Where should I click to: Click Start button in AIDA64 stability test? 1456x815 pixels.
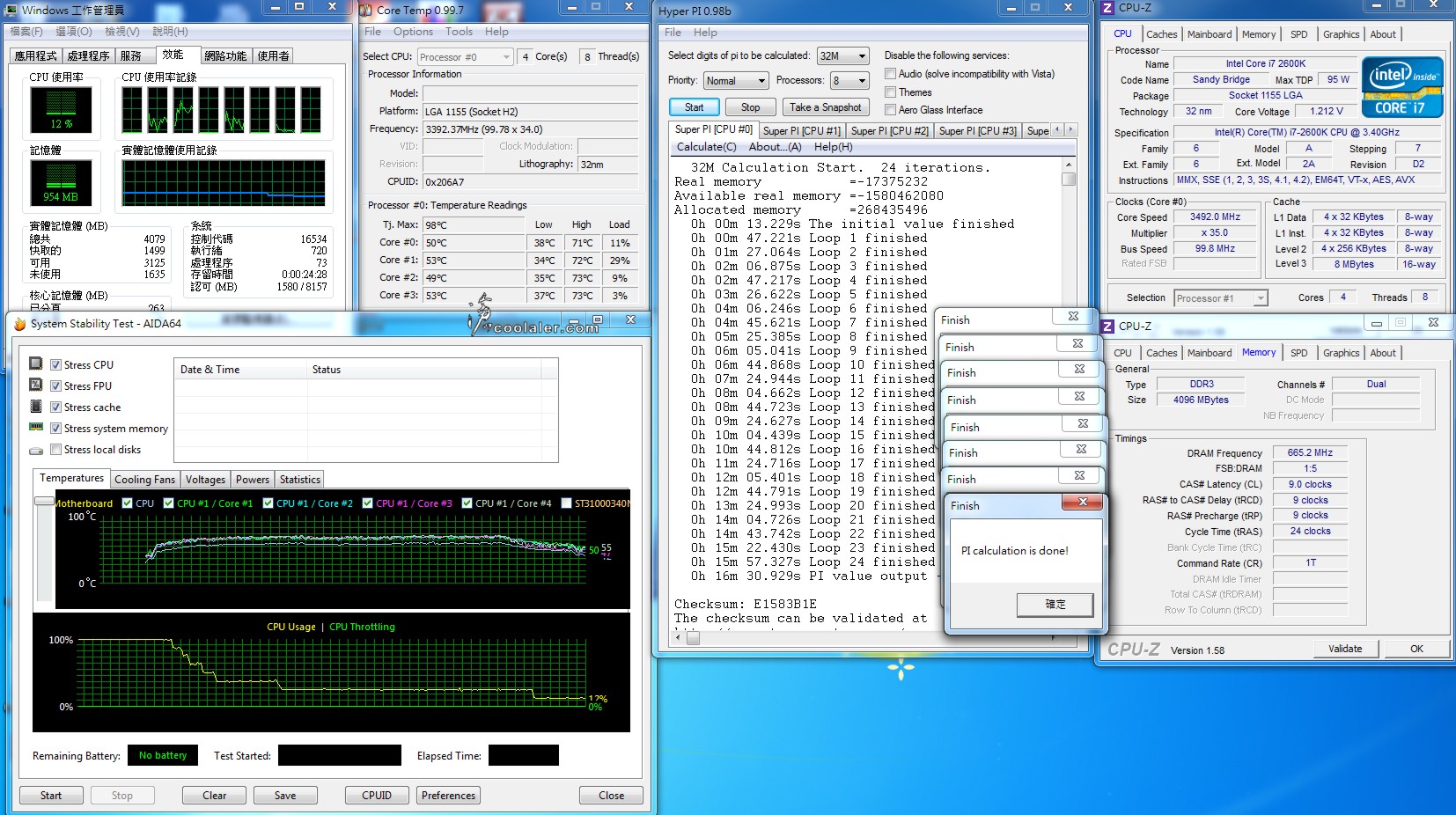[51, 796]
